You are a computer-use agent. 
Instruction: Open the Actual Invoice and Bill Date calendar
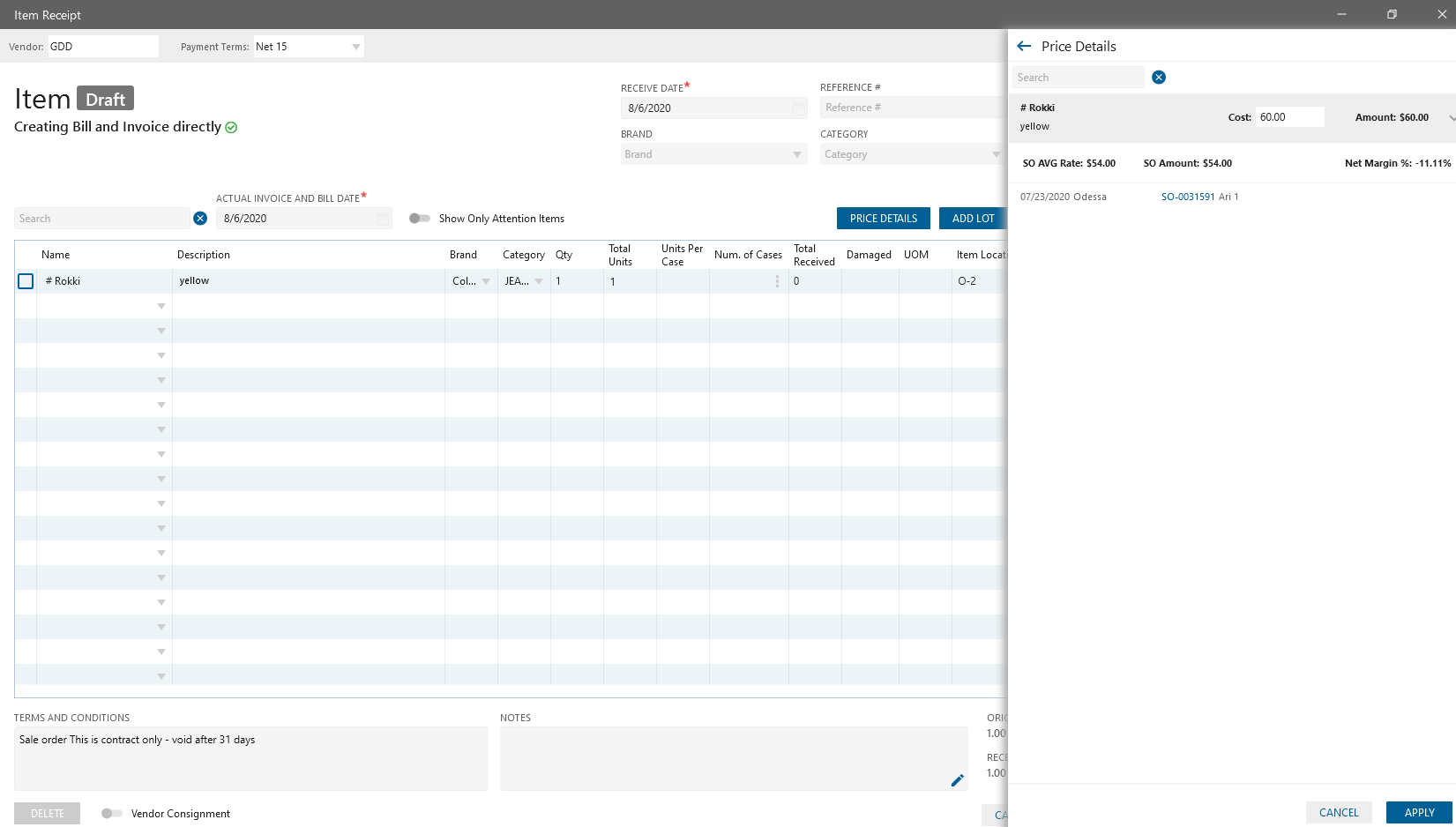383,219
